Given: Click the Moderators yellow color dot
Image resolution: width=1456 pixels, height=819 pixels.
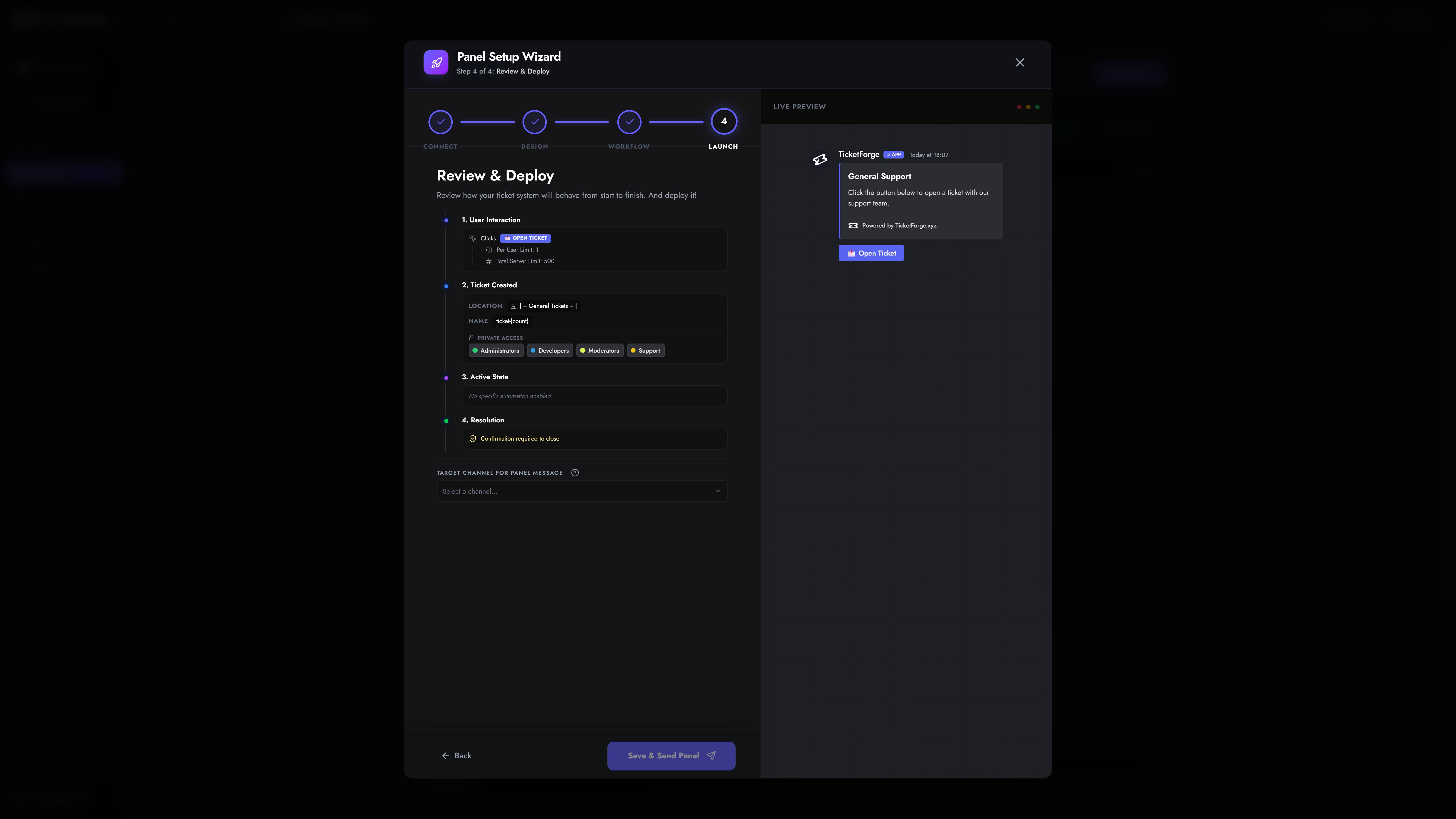Looking at the screenshot, I should pos(583,350).
